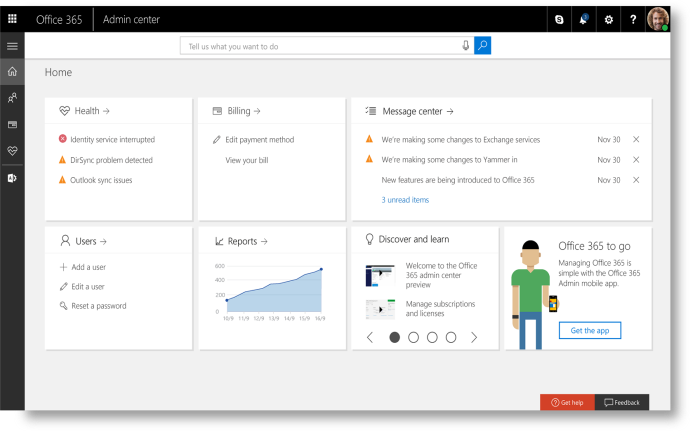
Task: Click the Health heart icon in the card
Action: pos(64,111)
